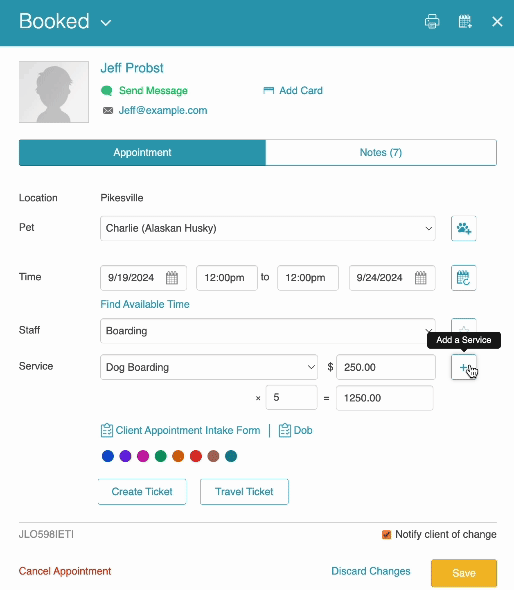Image resolution: width=514 pixels, height=590 pixels.
Task: Click the appointment code JLO598IETI
Action: click(x=46, y=534)
